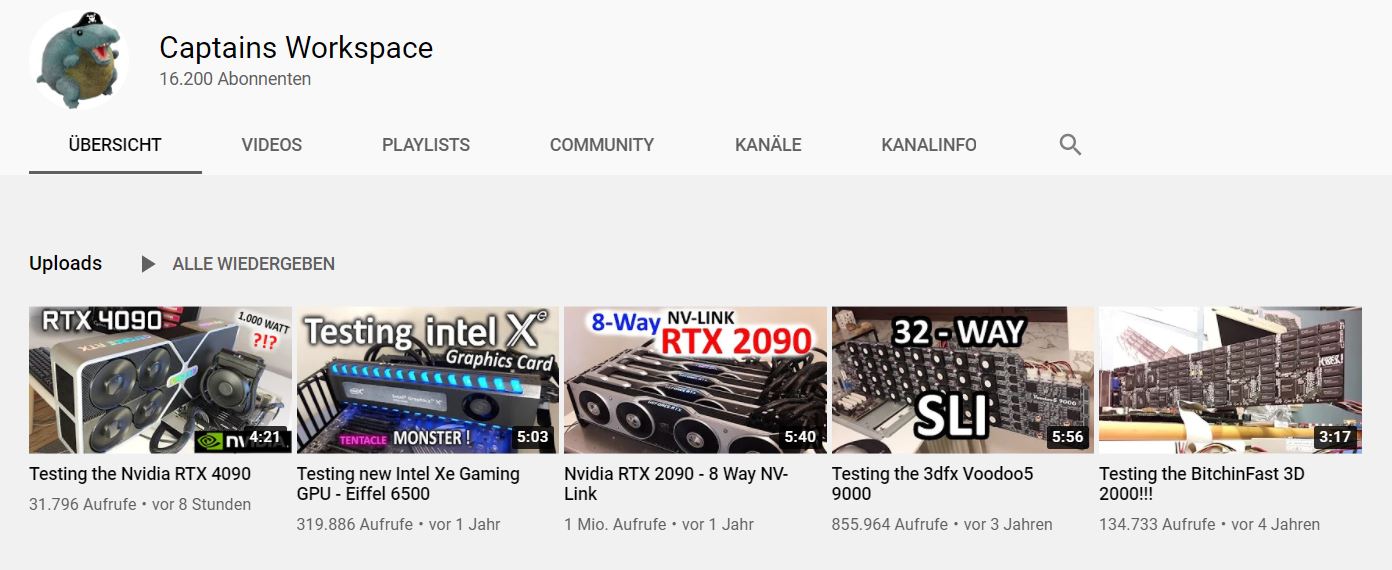
Task: Click the 4:21 duration badge
Action: click(265, 437)
